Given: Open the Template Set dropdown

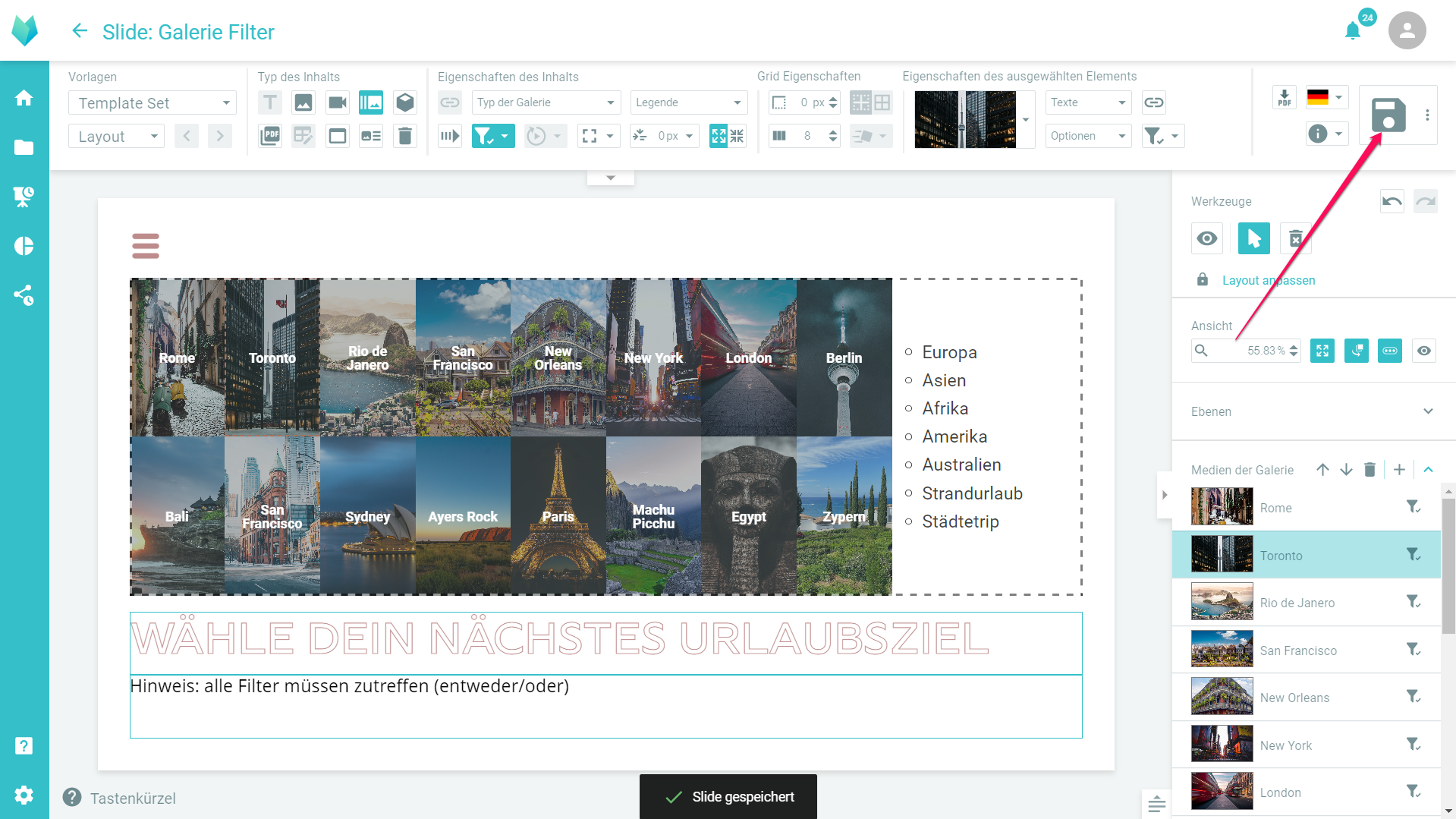Looking at the screenshot, I should [x=153, y=102].
